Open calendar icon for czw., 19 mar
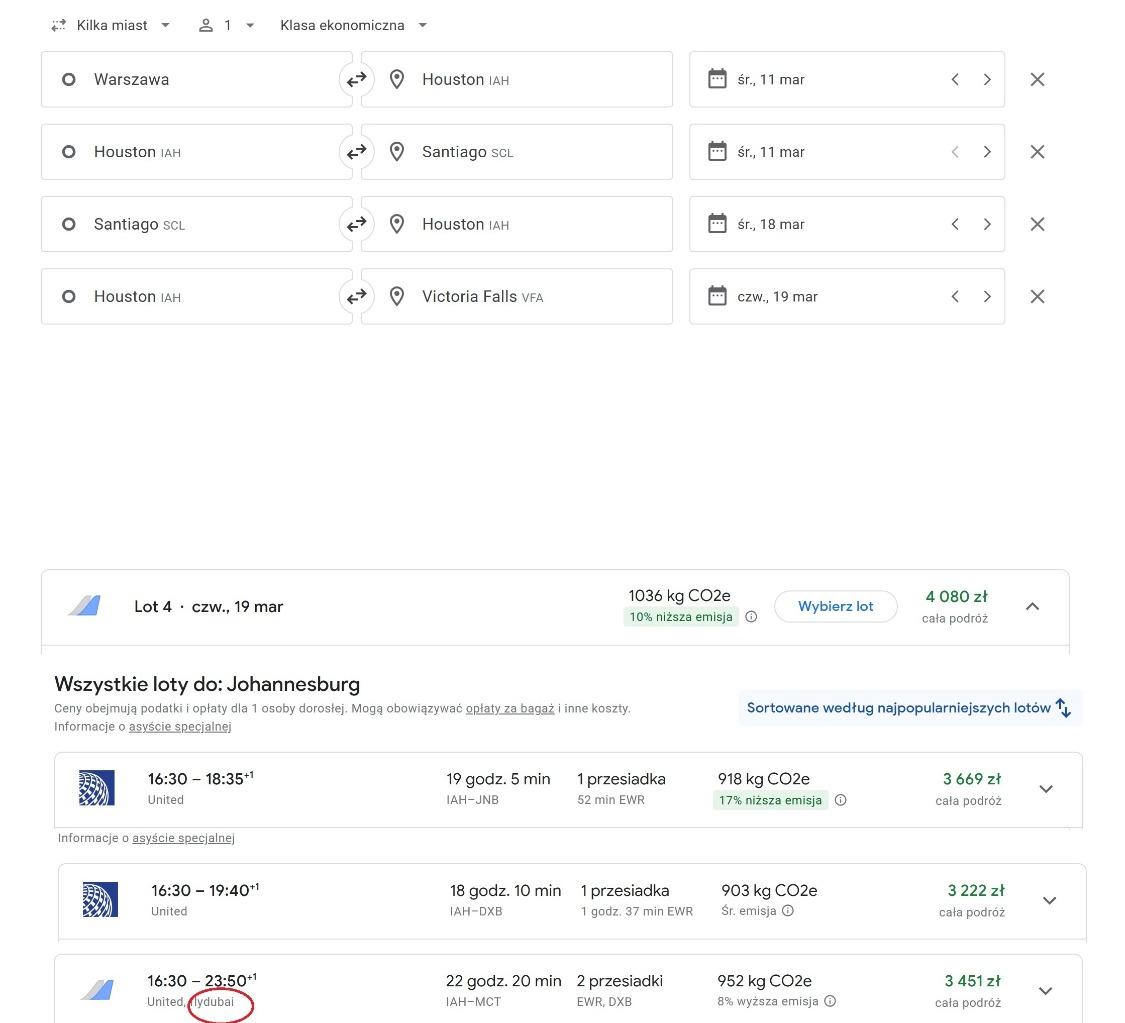 [717, 296]
